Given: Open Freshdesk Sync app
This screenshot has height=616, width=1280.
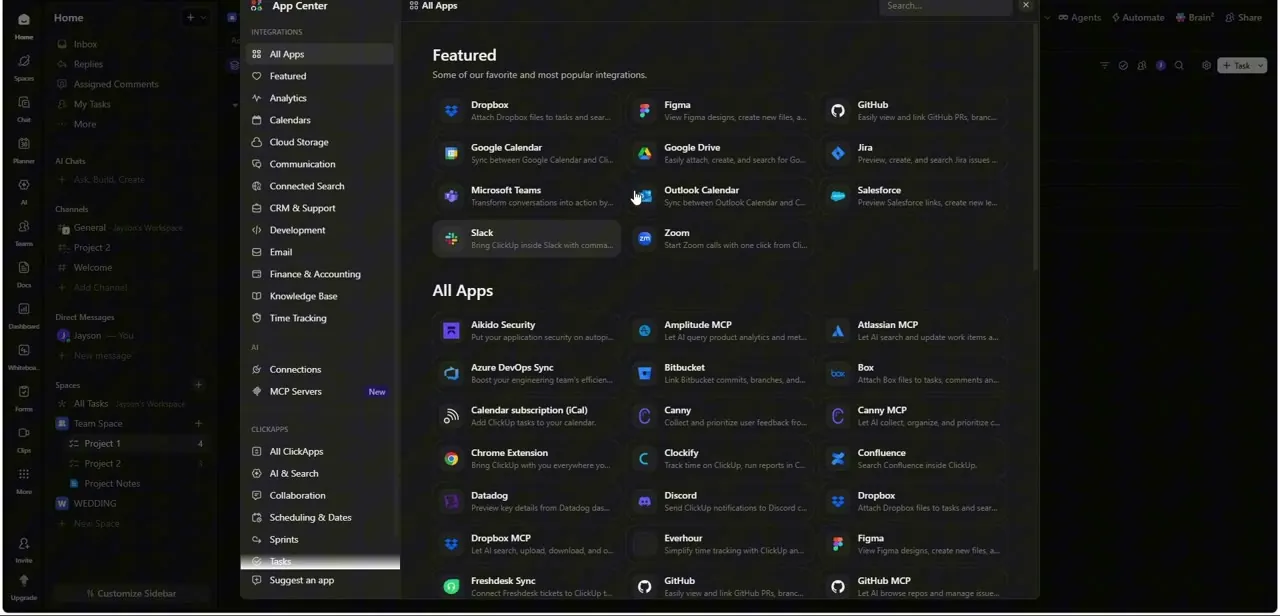Looking at the screenshot, I should point(527,586).
